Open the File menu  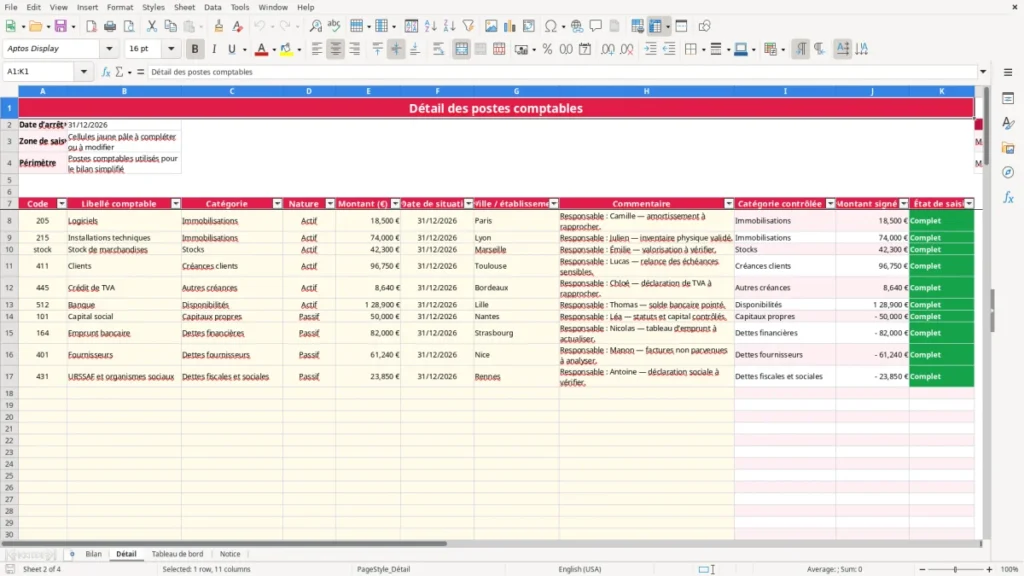click(11, 7)
